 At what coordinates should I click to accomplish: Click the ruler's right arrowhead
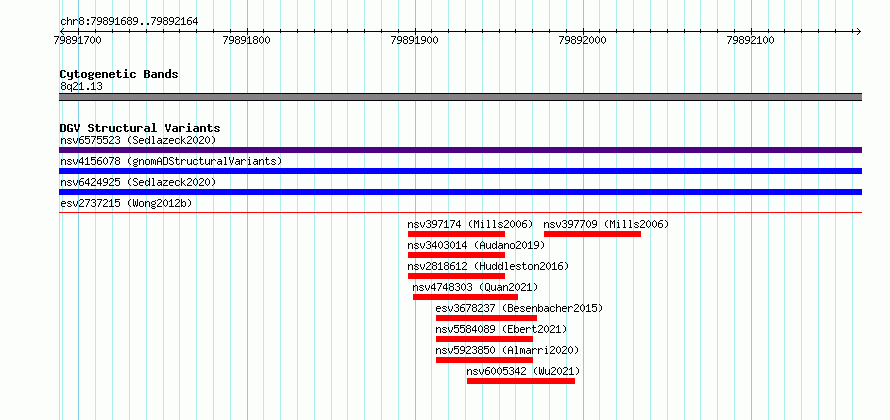859,31
